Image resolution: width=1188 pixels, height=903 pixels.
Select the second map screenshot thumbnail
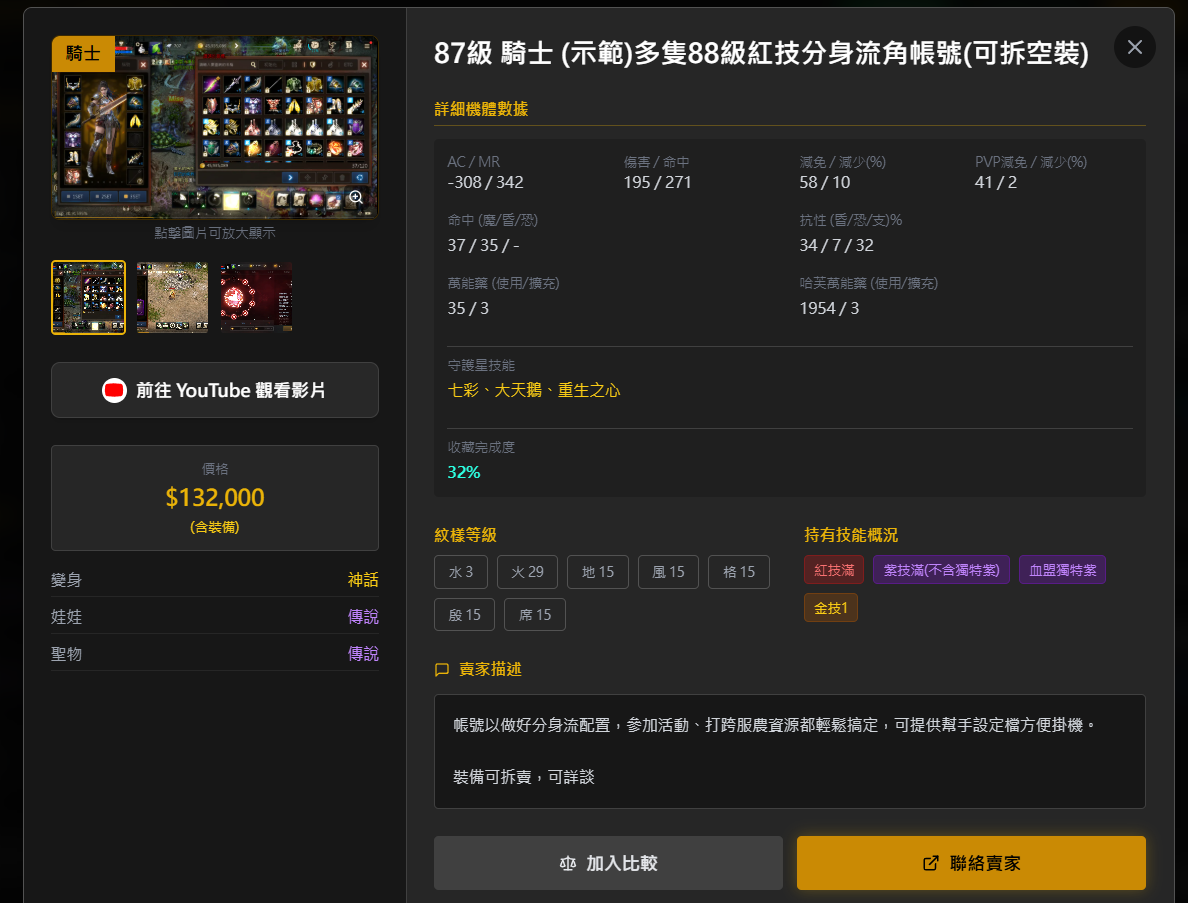tap(172, 297)
